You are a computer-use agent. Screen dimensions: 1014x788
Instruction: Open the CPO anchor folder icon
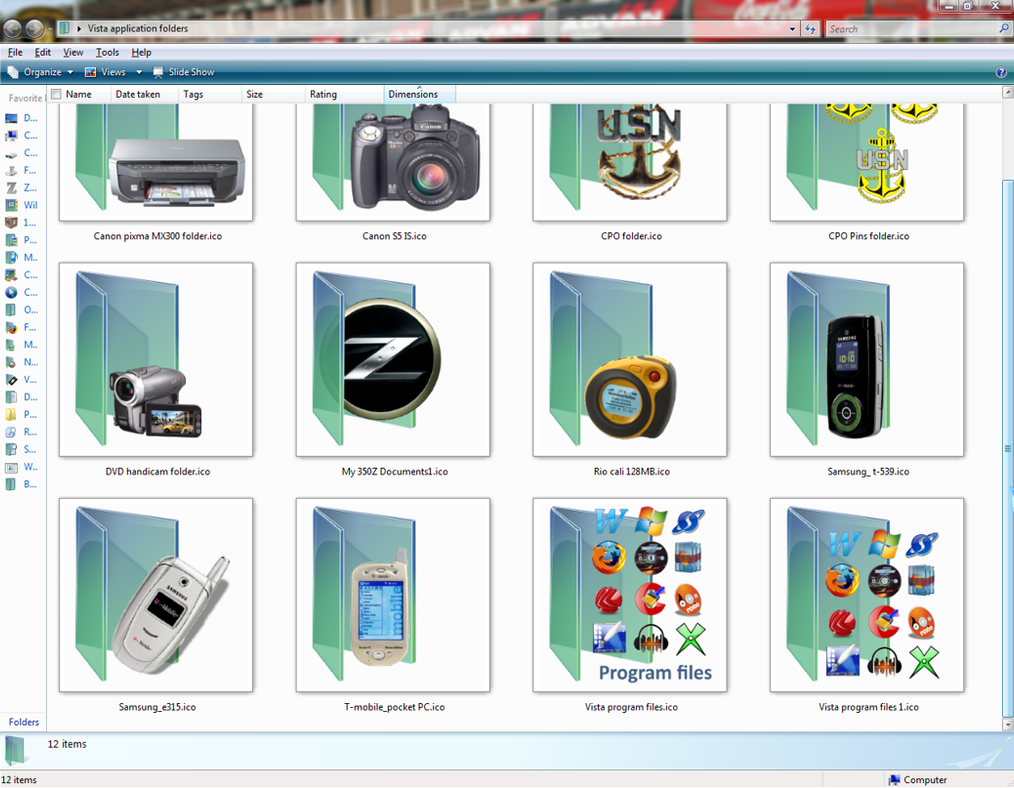point(630,160)
